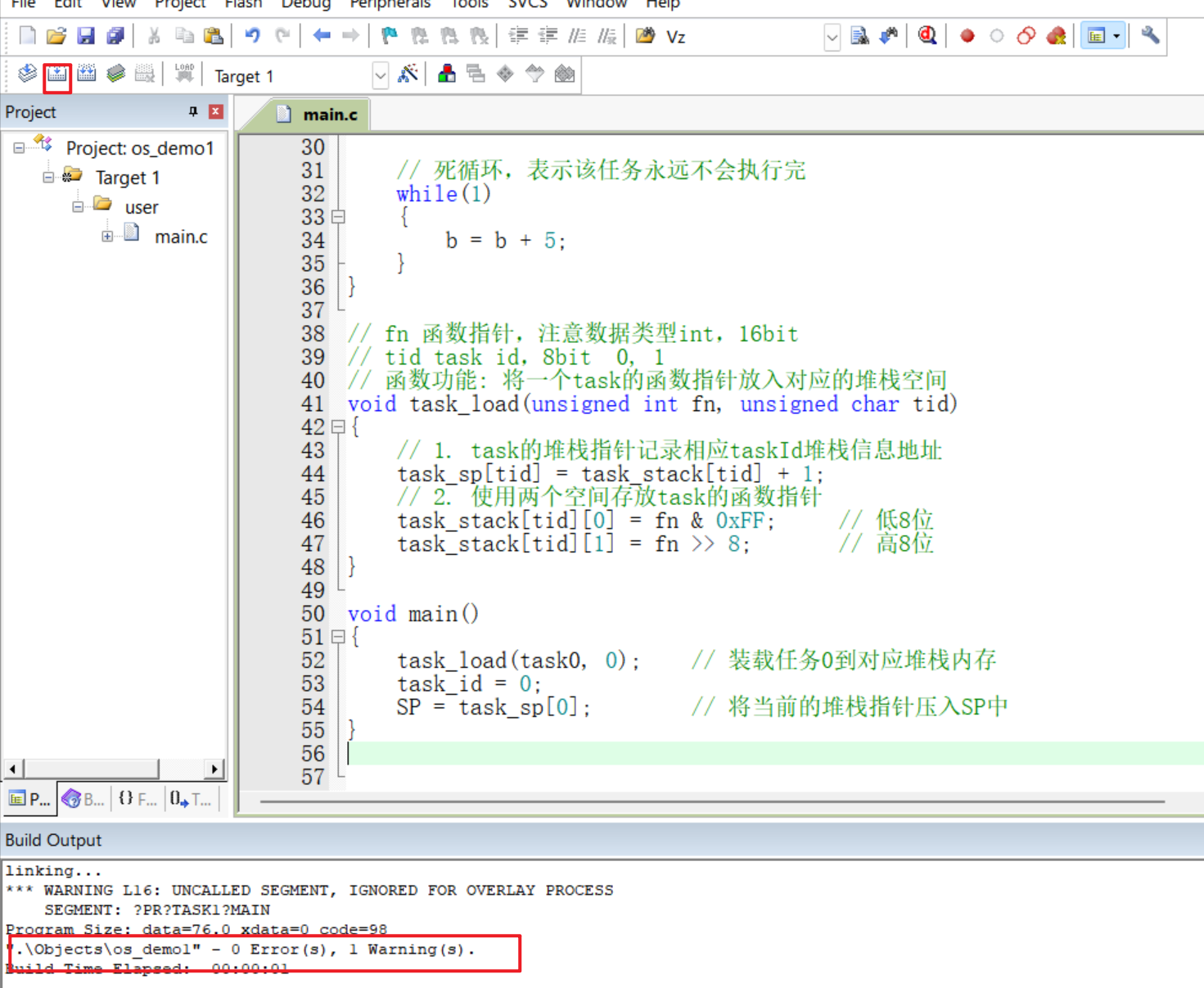1204x988 pixels.
Task: Start the Debug Session icon
Action: [x=927, y=36]
